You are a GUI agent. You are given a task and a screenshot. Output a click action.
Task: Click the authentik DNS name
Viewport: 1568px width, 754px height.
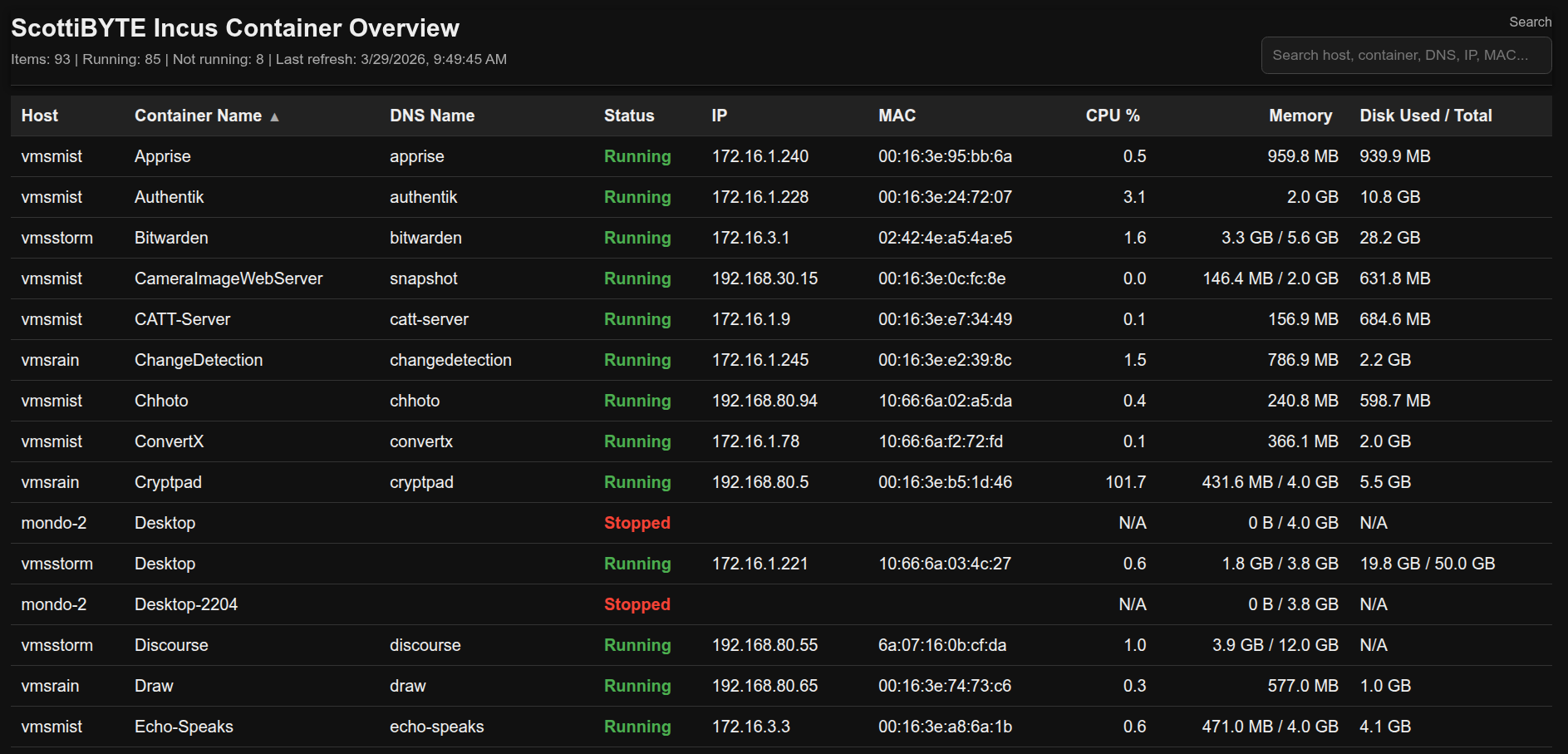coord(423,197)
